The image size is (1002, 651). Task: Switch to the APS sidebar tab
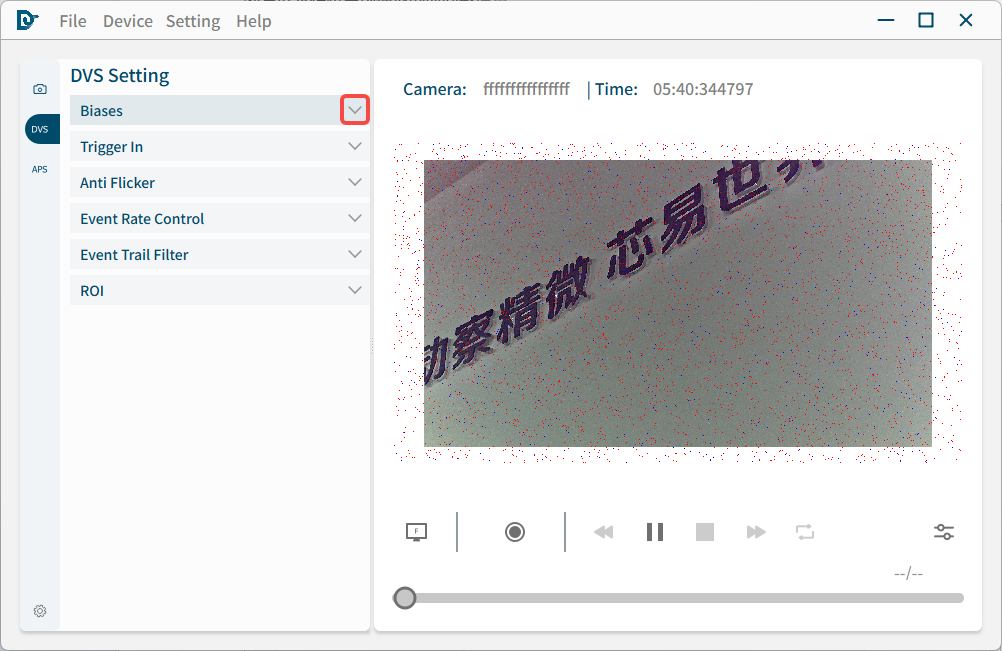[40, 168]
